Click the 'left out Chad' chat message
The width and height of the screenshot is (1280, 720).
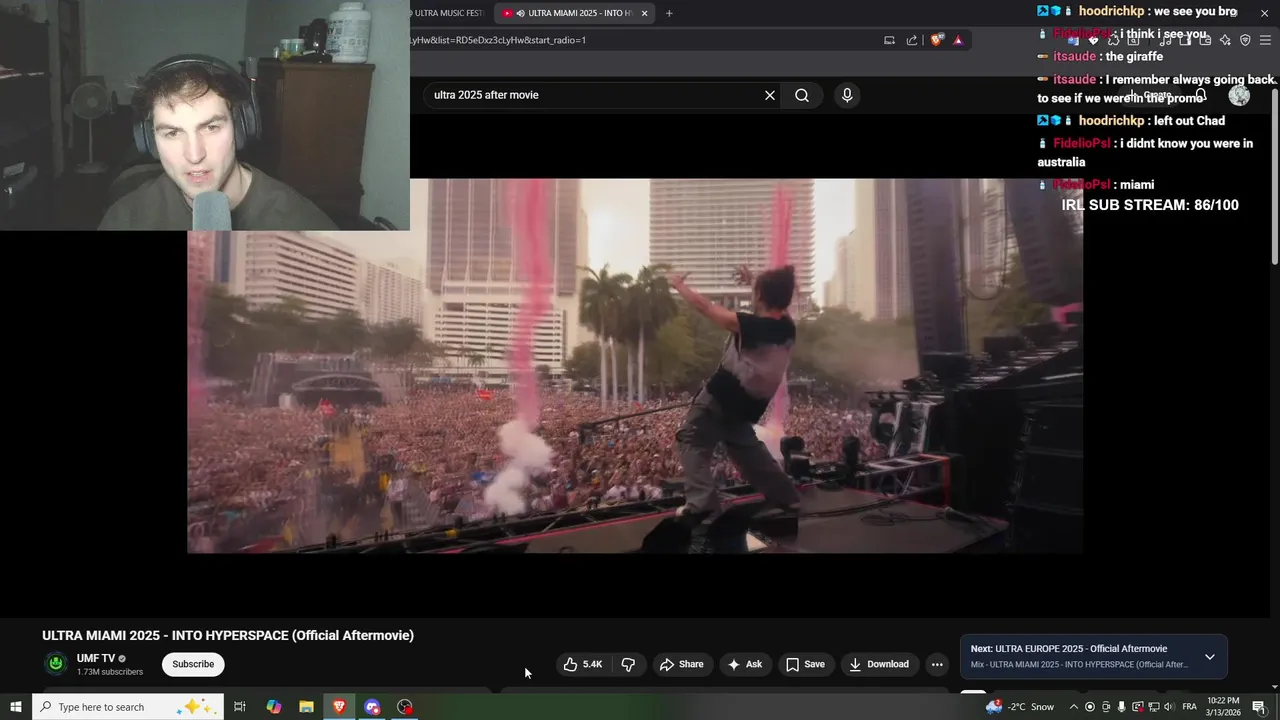(x=1131, y=121)
